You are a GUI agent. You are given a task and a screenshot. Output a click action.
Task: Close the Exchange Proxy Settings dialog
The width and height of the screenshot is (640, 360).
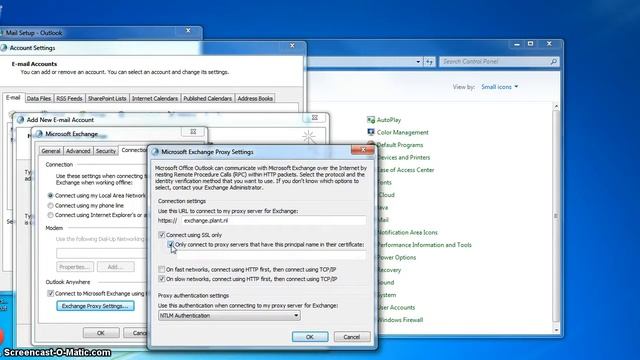click(x=362, y=150)
